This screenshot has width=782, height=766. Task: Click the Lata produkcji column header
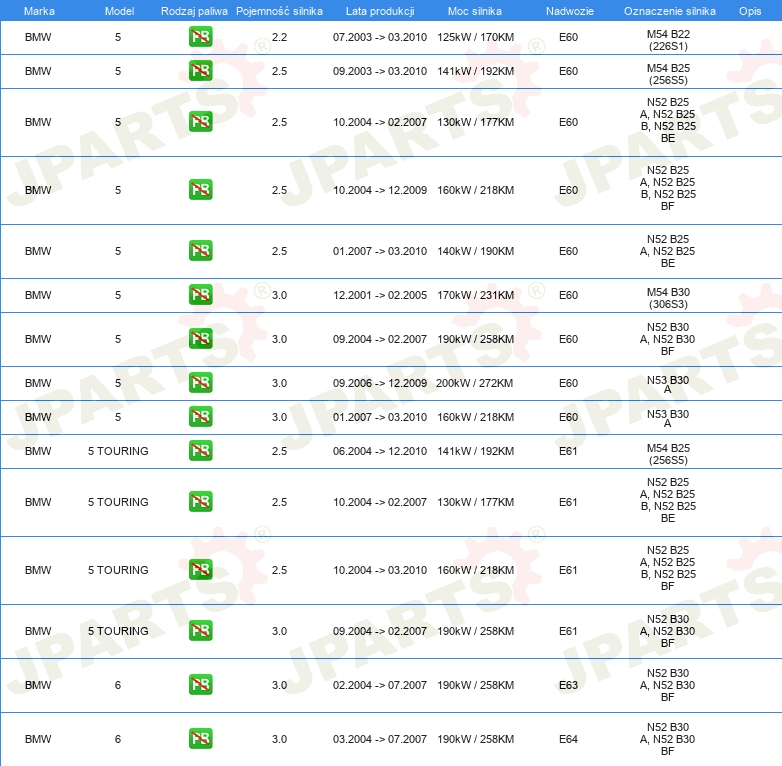click(x=380, y=11)
